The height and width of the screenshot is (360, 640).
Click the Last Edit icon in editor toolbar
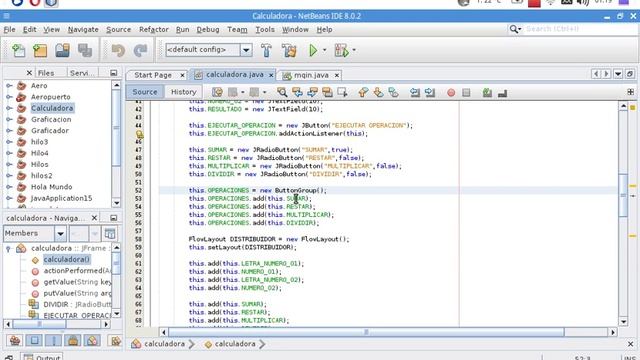[217, 92]
